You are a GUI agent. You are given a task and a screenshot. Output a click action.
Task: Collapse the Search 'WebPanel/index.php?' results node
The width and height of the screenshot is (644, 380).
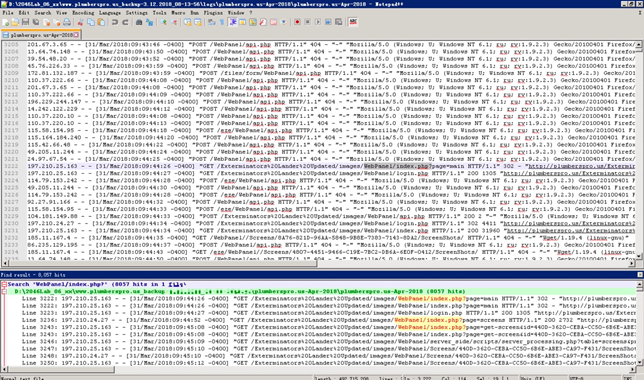click(4, 284)
